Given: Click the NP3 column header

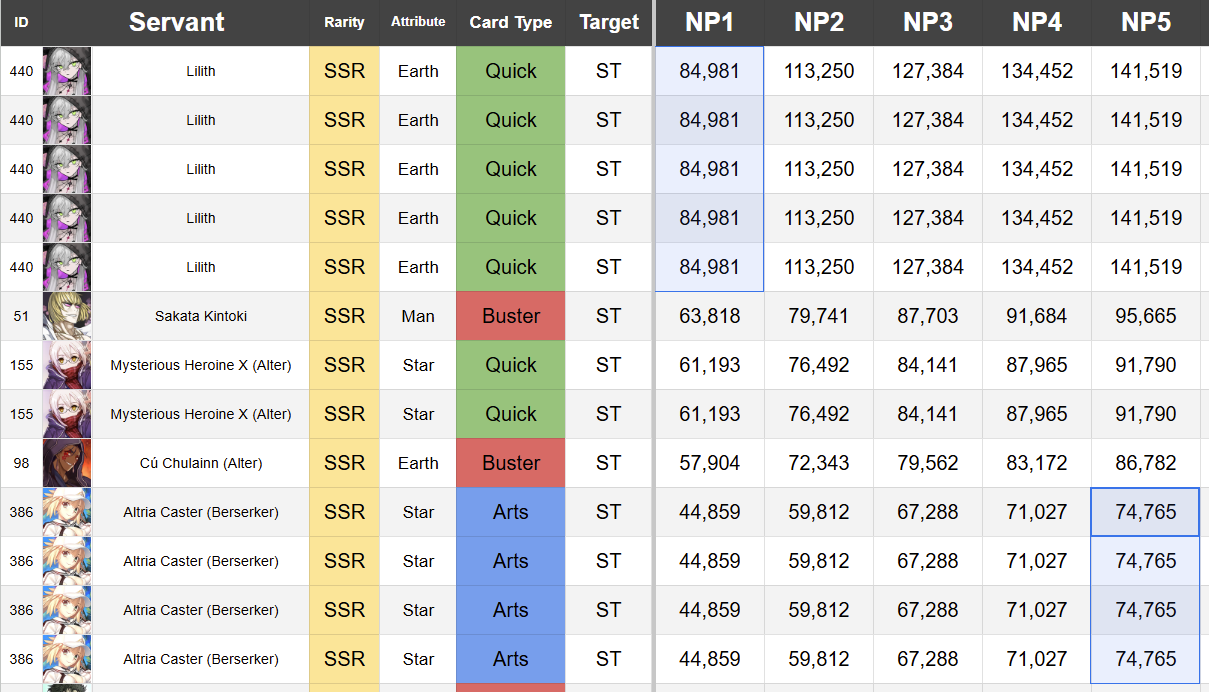Looking at the screenshot, I should pos(928,22).
